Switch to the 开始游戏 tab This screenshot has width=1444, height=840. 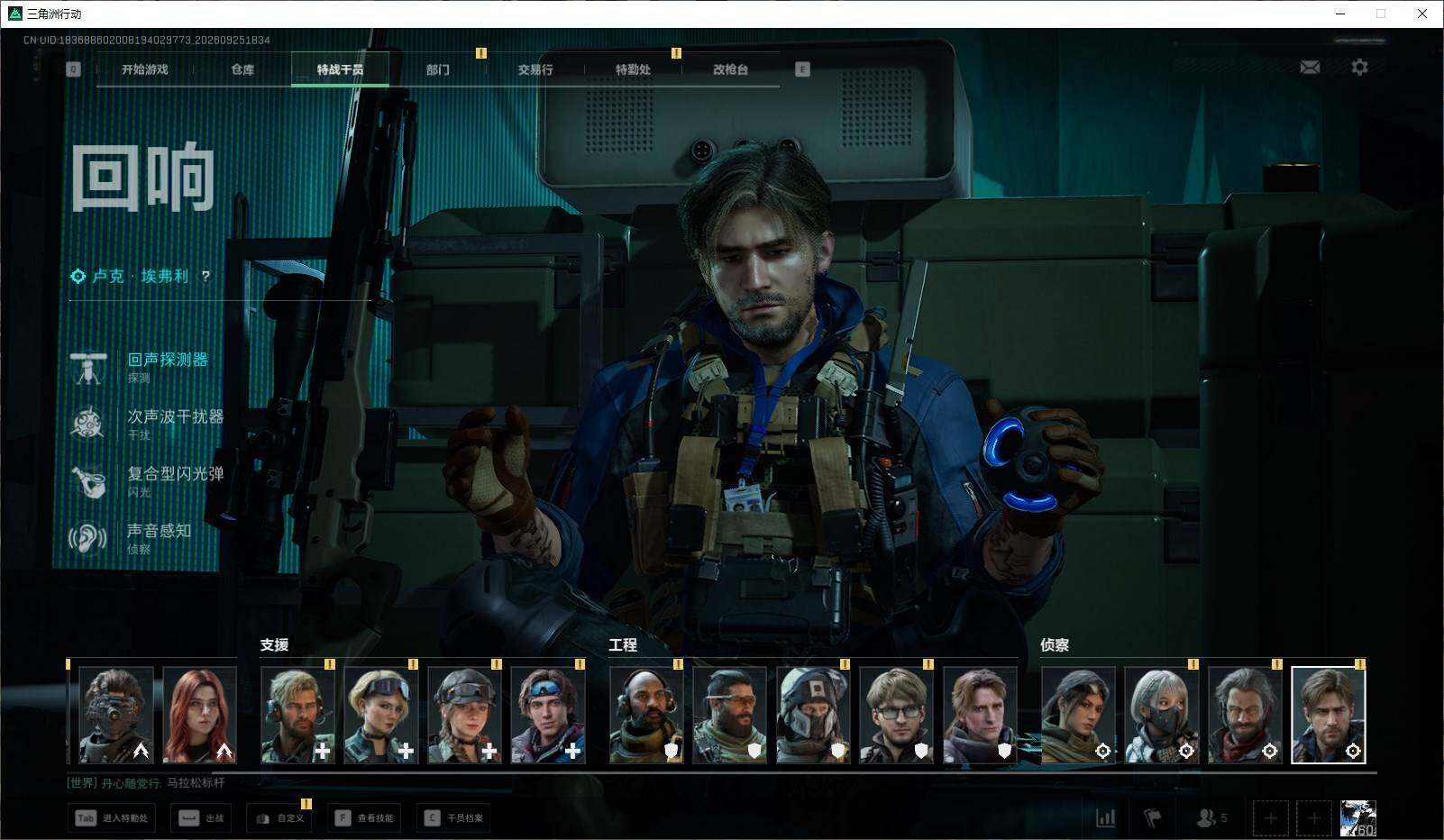click(x=145, y=69)
